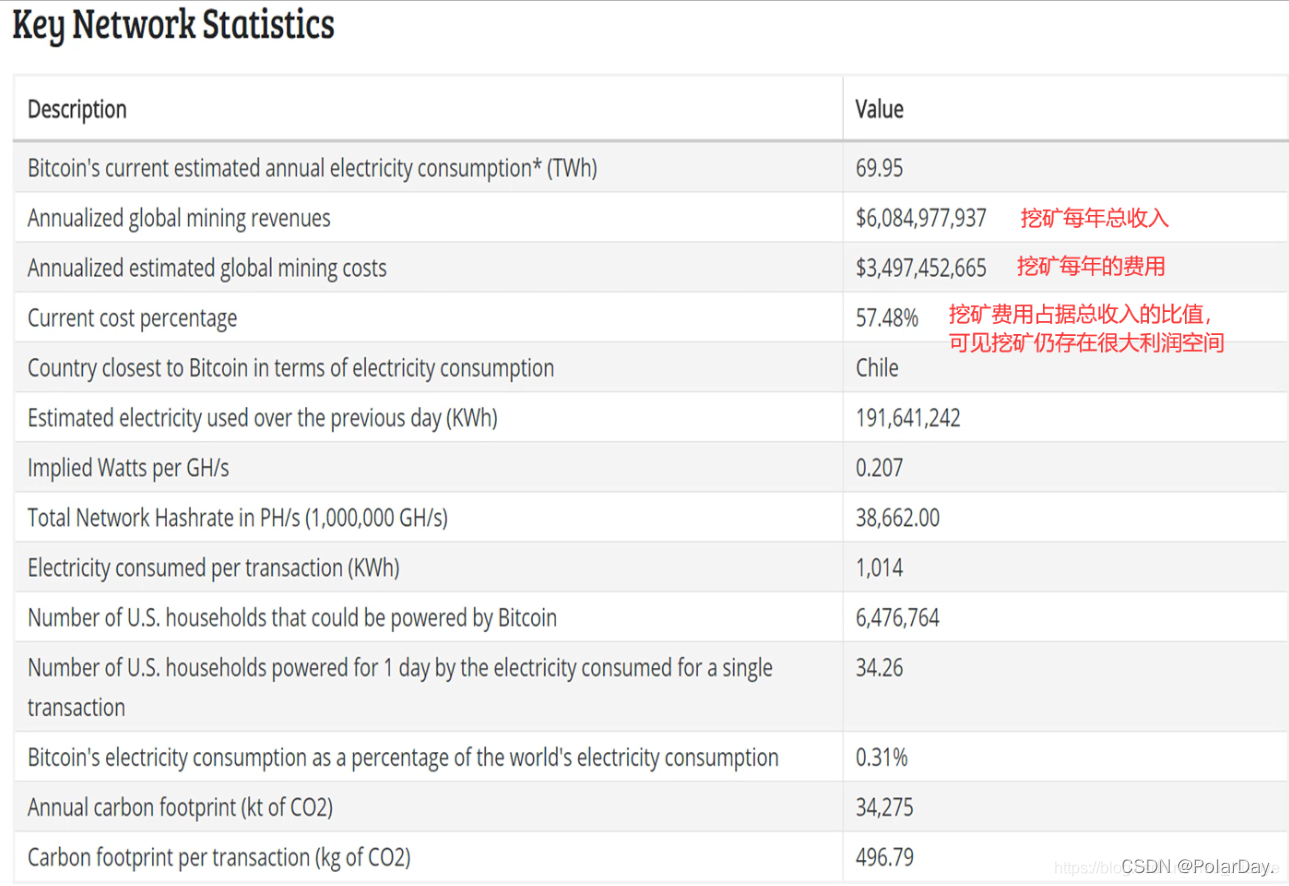Image resolution: width=1289 pixels, height=886 pixels.
Task: Click the value 0.207
Action: [x=879, y=468]
